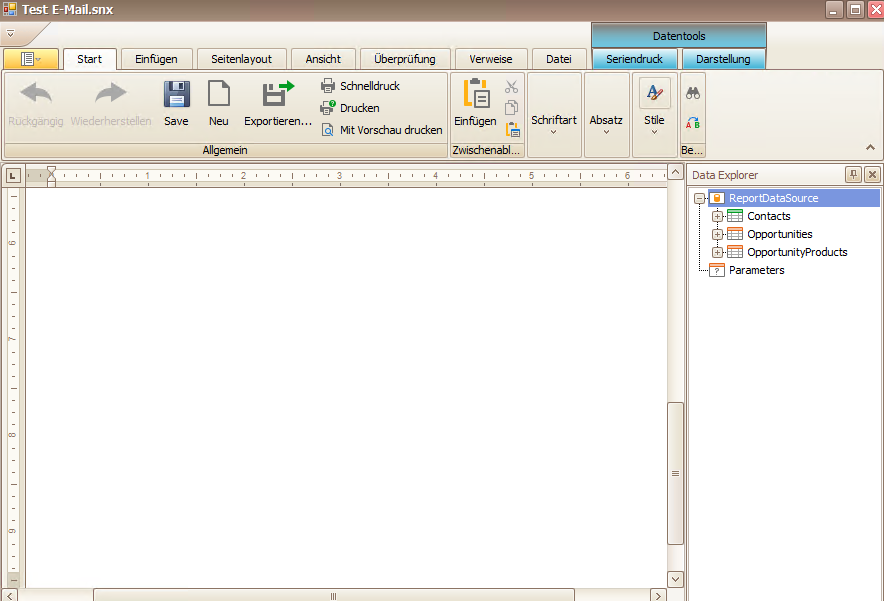Expand the Contacts table node
The image size is (884, 601).
[x=717, y=216]
